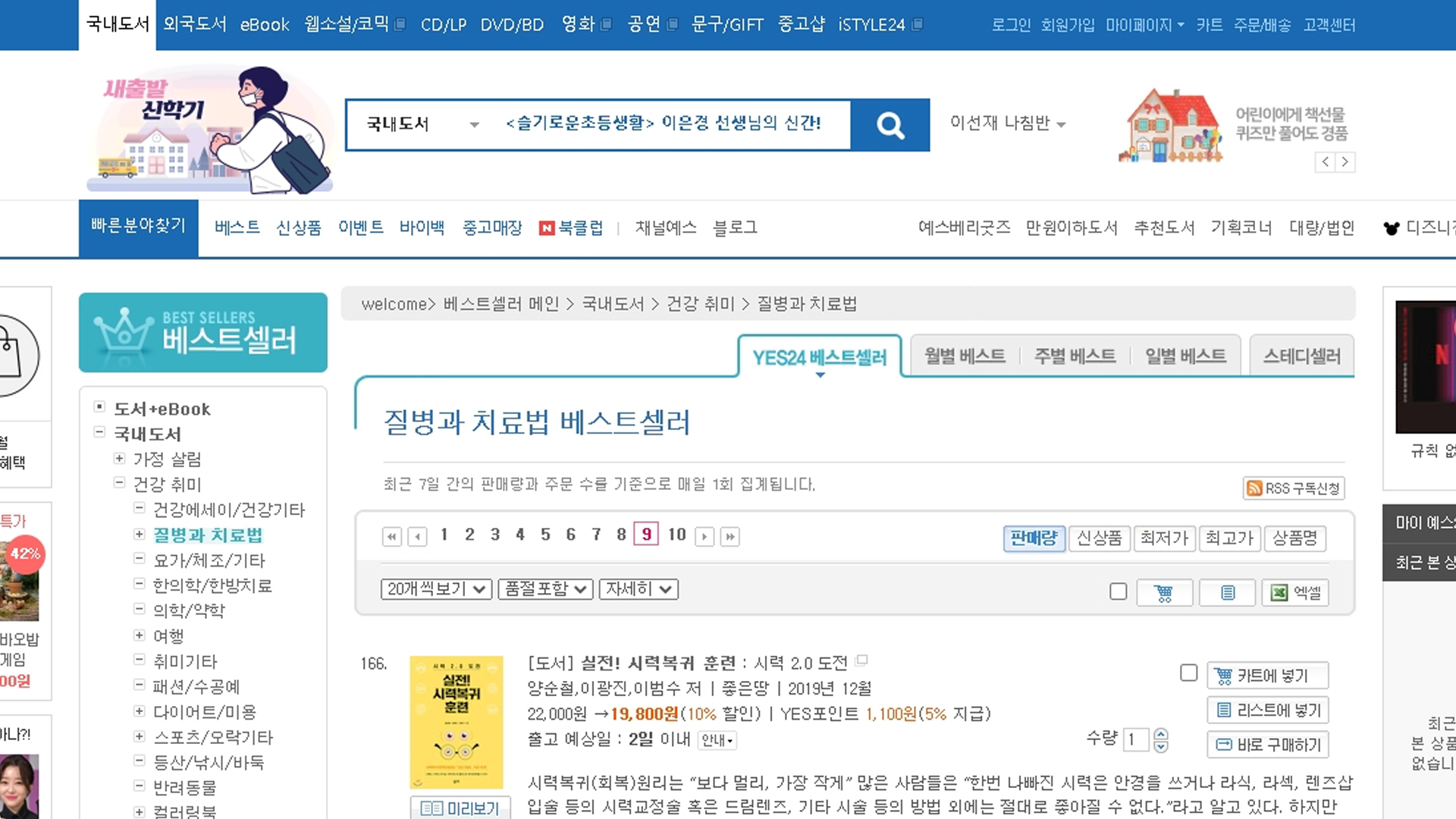The height and width of the screenshot is (819, 1456).
Task: Show previous banner with left arrow
Action: point(1325,162)
